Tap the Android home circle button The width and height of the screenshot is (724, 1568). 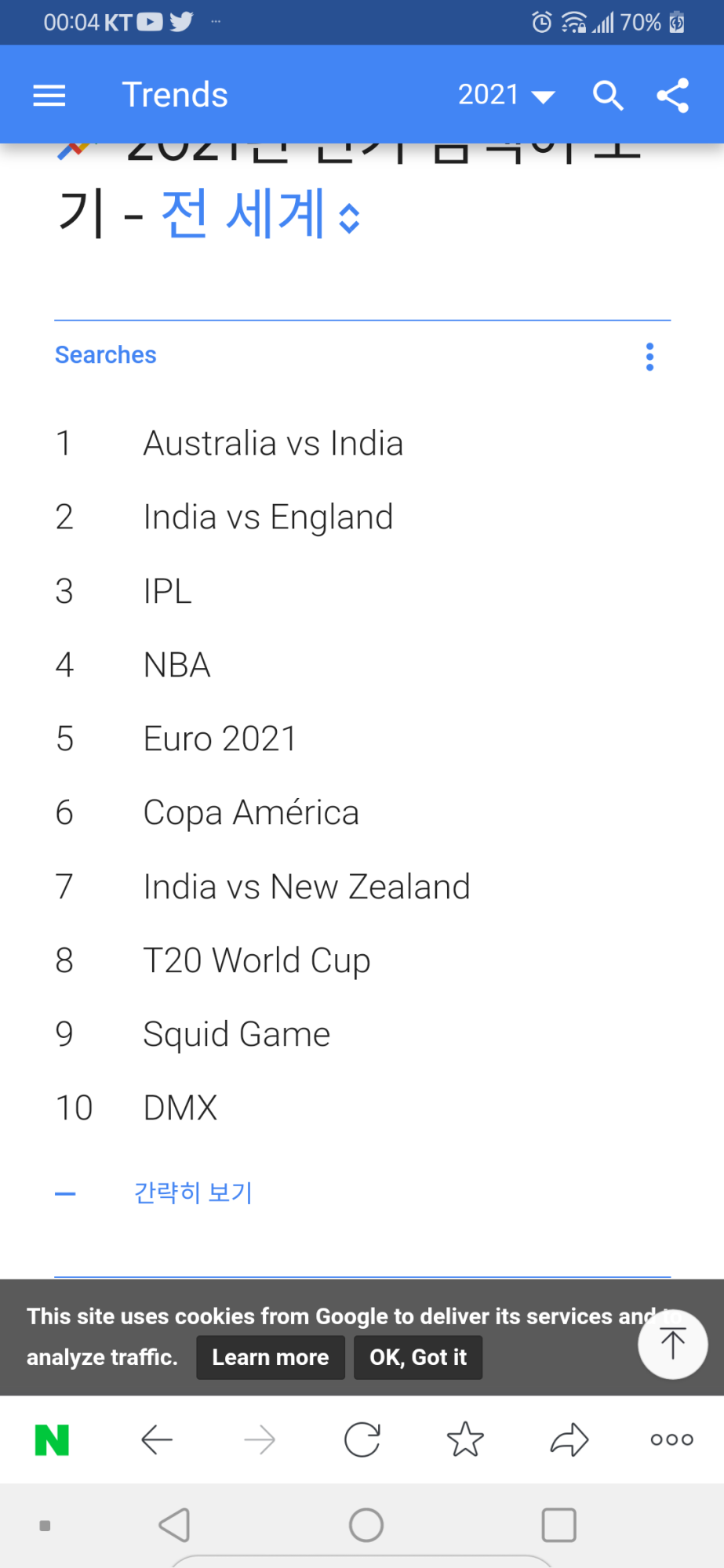pyautogui.click(x=366, y=1525)
